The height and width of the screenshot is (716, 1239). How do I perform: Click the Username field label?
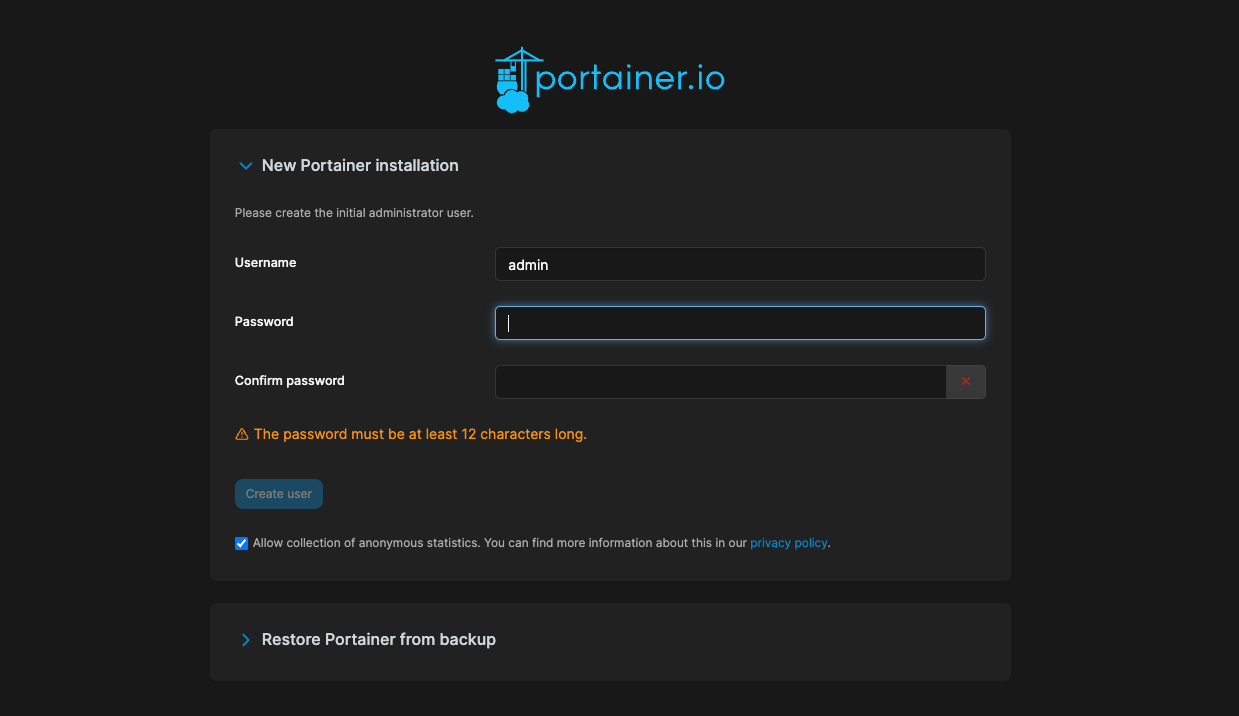click(x=265, y=263)
